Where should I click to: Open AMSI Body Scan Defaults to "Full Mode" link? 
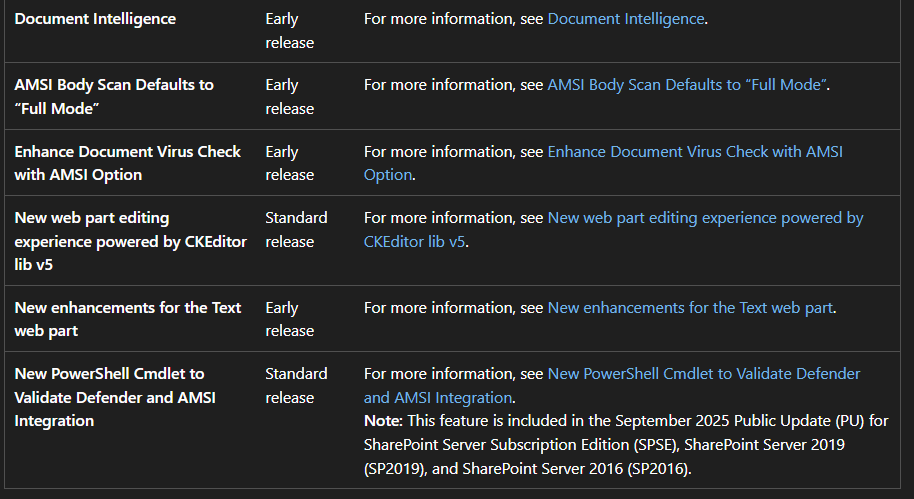tap(687, 85)
